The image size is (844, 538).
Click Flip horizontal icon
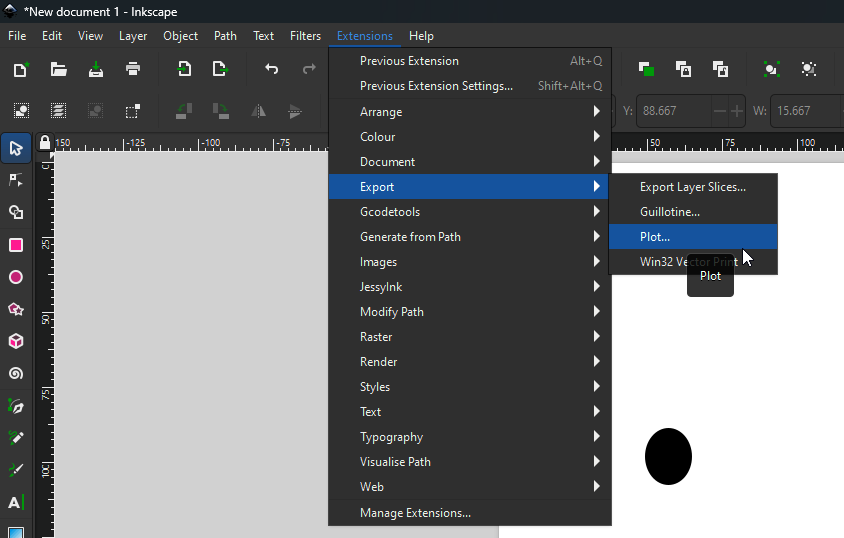click(x=258, y=111)
